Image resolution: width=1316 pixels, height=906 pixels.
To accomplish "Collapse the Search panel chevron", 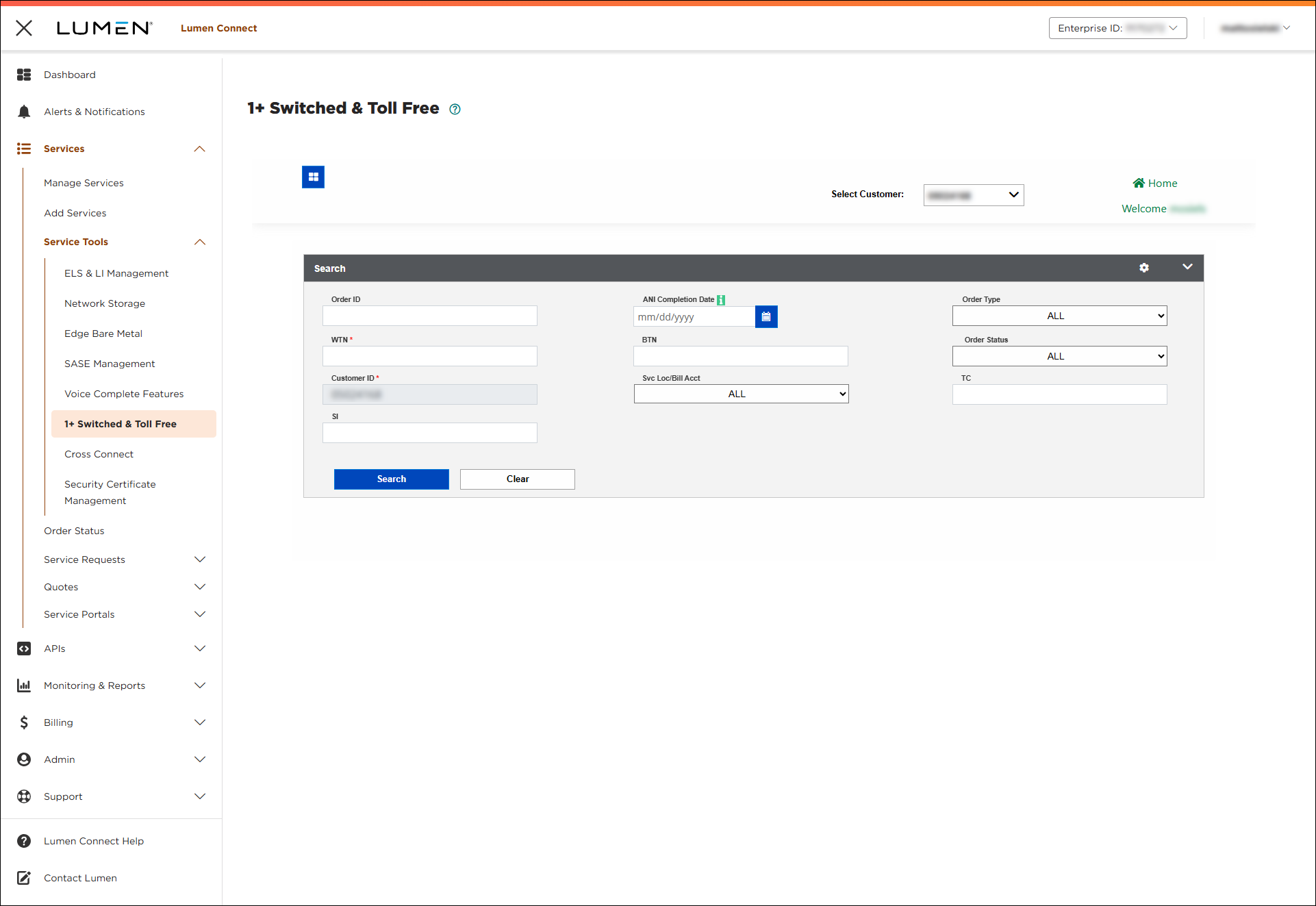I will [1187, 267].
